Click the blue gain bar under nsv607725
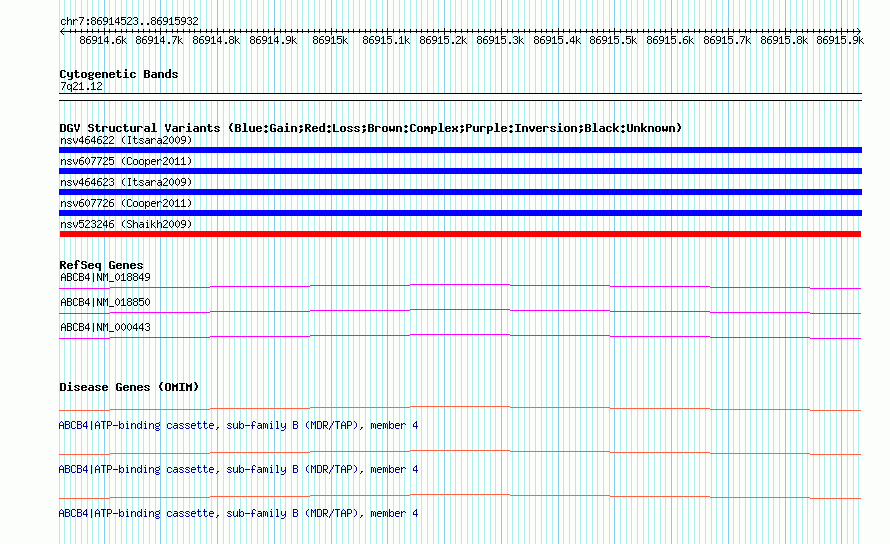Screen dimensions: 890x544 460,171
